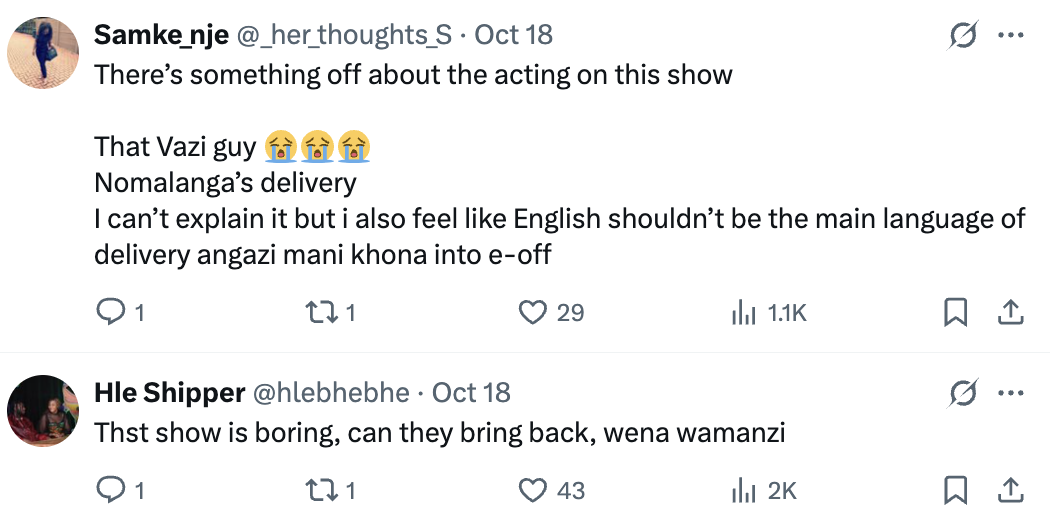Like Samke_nje's tweet with 29 likes
The image size is (1050, 518).
pos(534,313)
